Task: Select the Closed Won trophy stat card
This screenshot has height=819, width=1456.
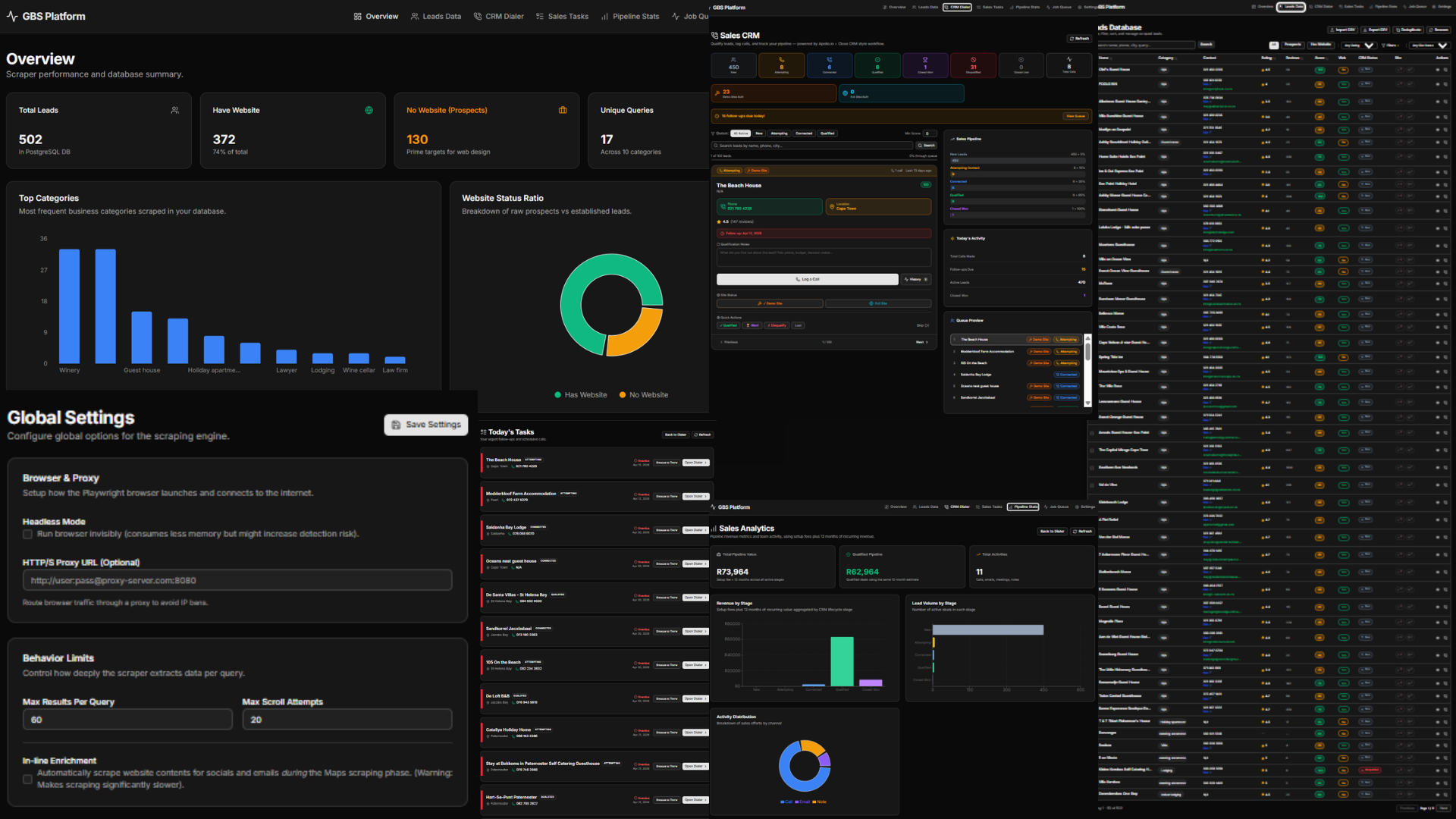Action: [925, 66]
